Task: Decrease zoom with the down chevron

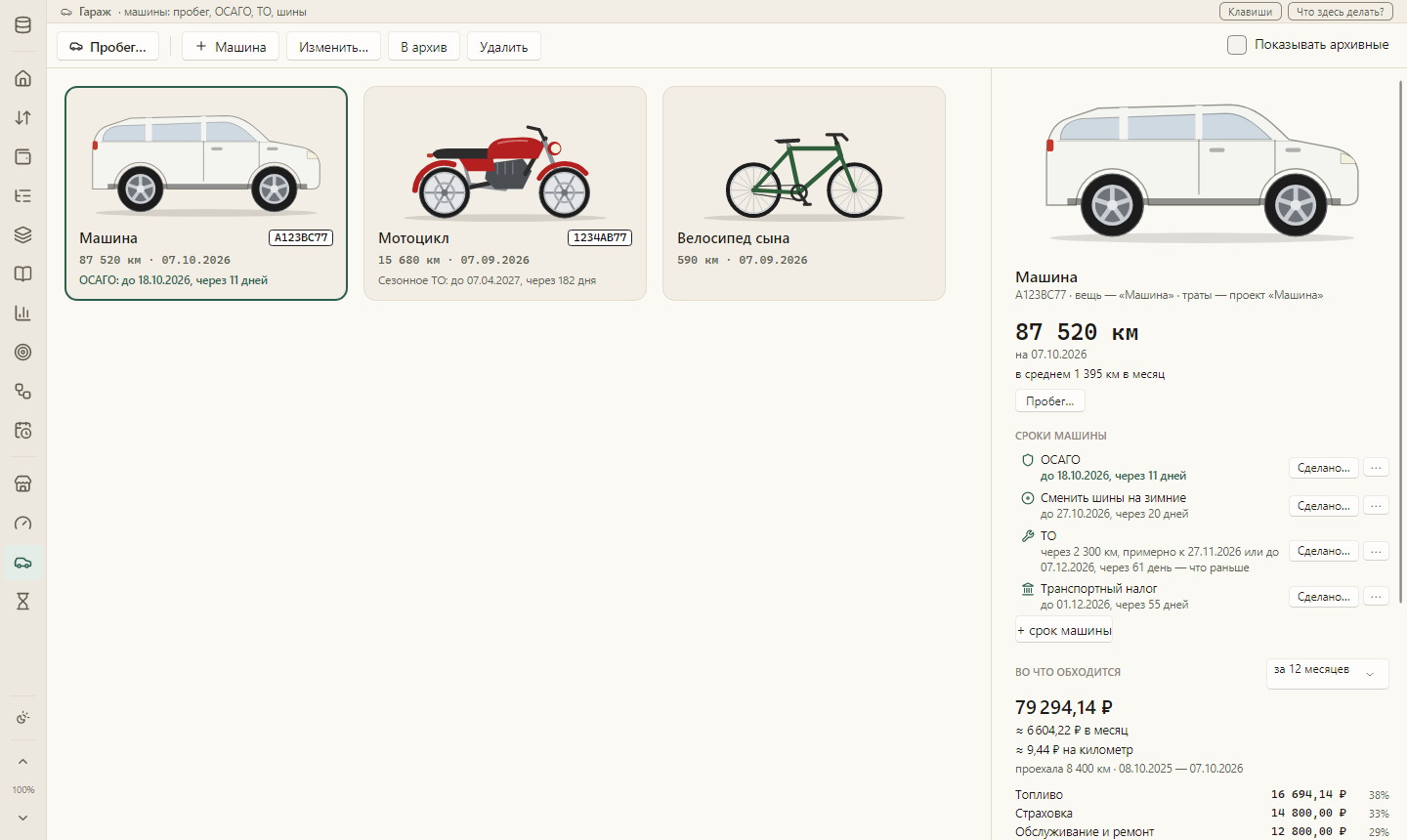Action: coord(23,818)
